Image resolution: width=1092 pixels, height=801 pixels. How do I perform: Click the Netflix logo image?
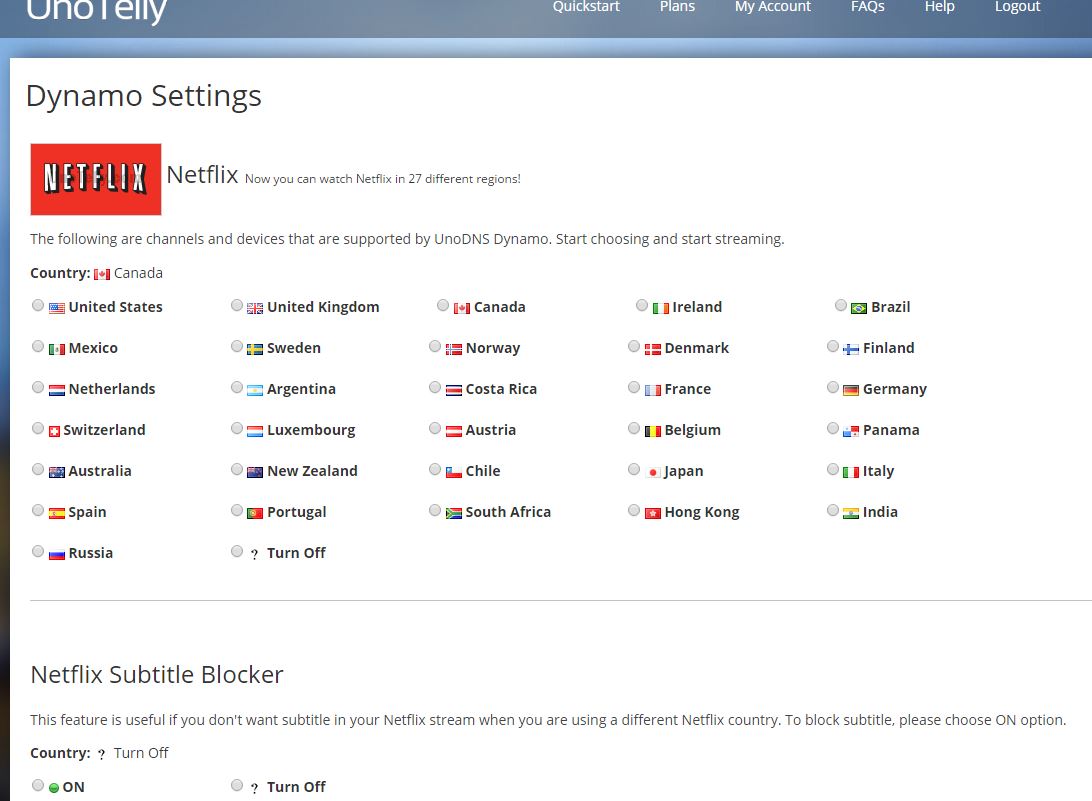[95, 179]
